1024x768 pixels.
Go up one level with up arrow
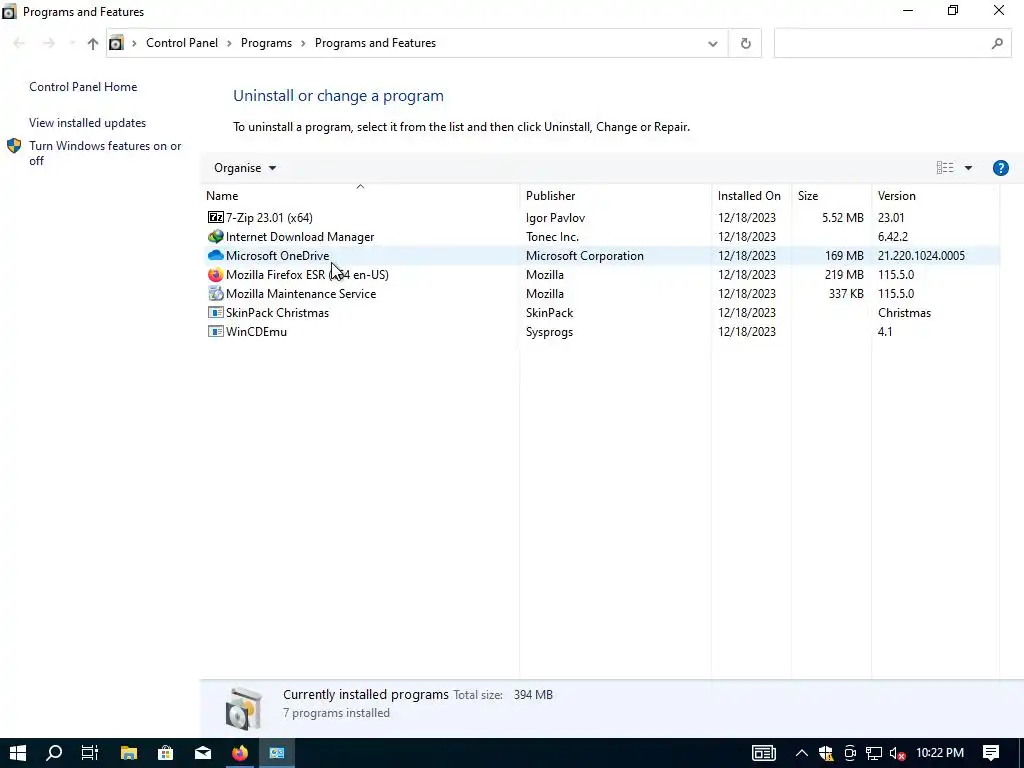tap(93, 43)
